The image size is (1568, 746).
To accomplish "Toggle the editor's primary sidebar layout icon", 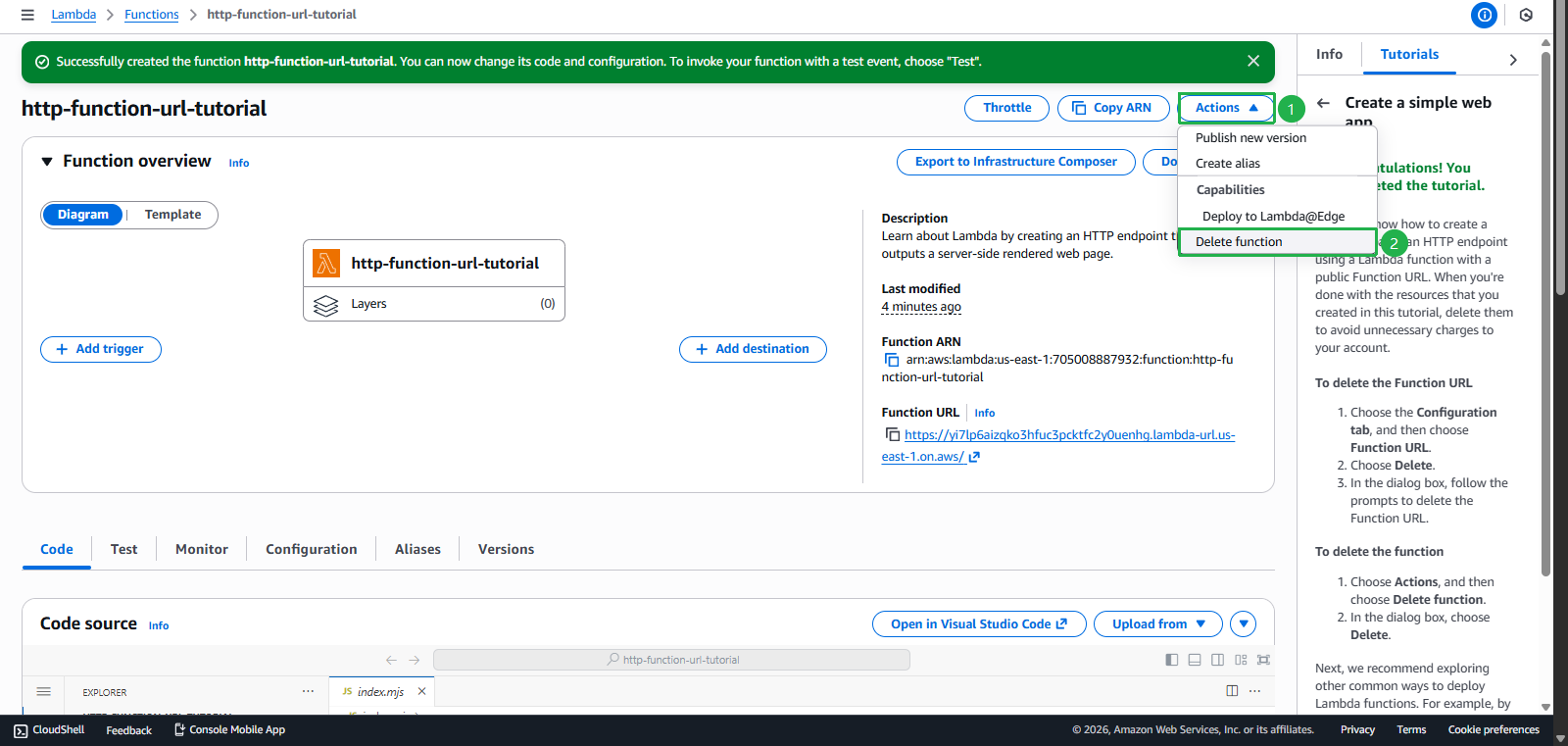I will [1171, 660].
